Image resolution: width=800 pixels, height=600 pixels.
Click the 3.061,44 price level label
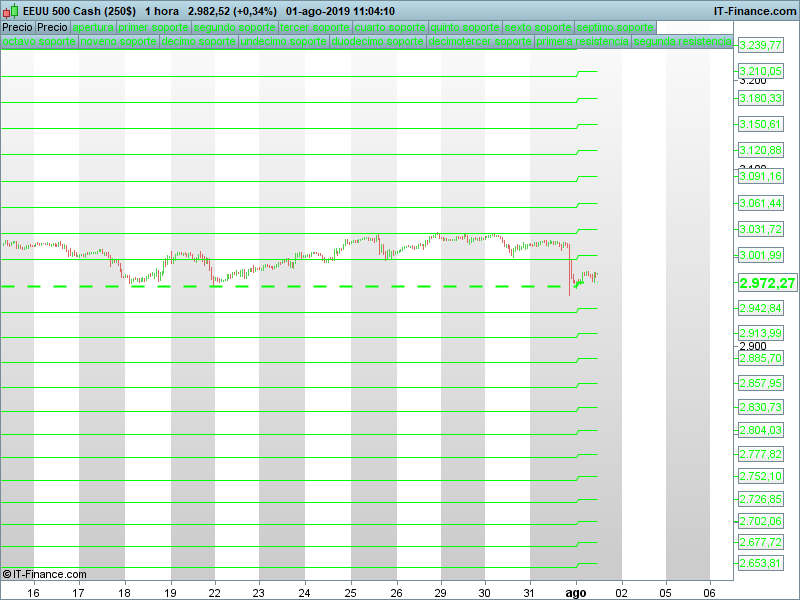click(761, 203)
